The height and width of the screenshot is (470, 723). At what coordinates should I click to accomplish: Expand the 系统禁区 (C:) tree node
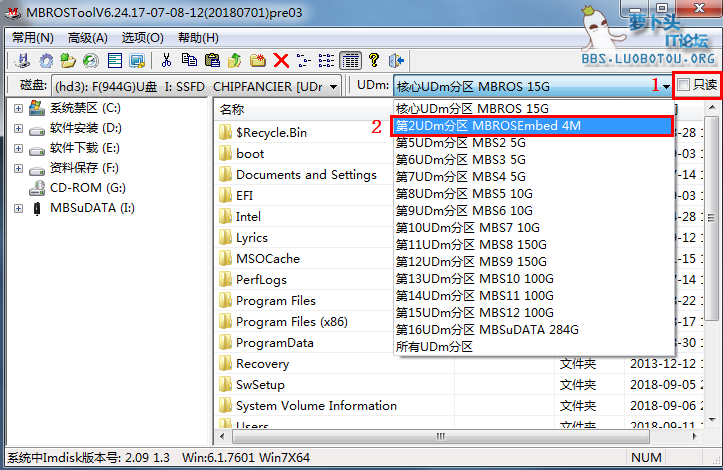[18, 108]
